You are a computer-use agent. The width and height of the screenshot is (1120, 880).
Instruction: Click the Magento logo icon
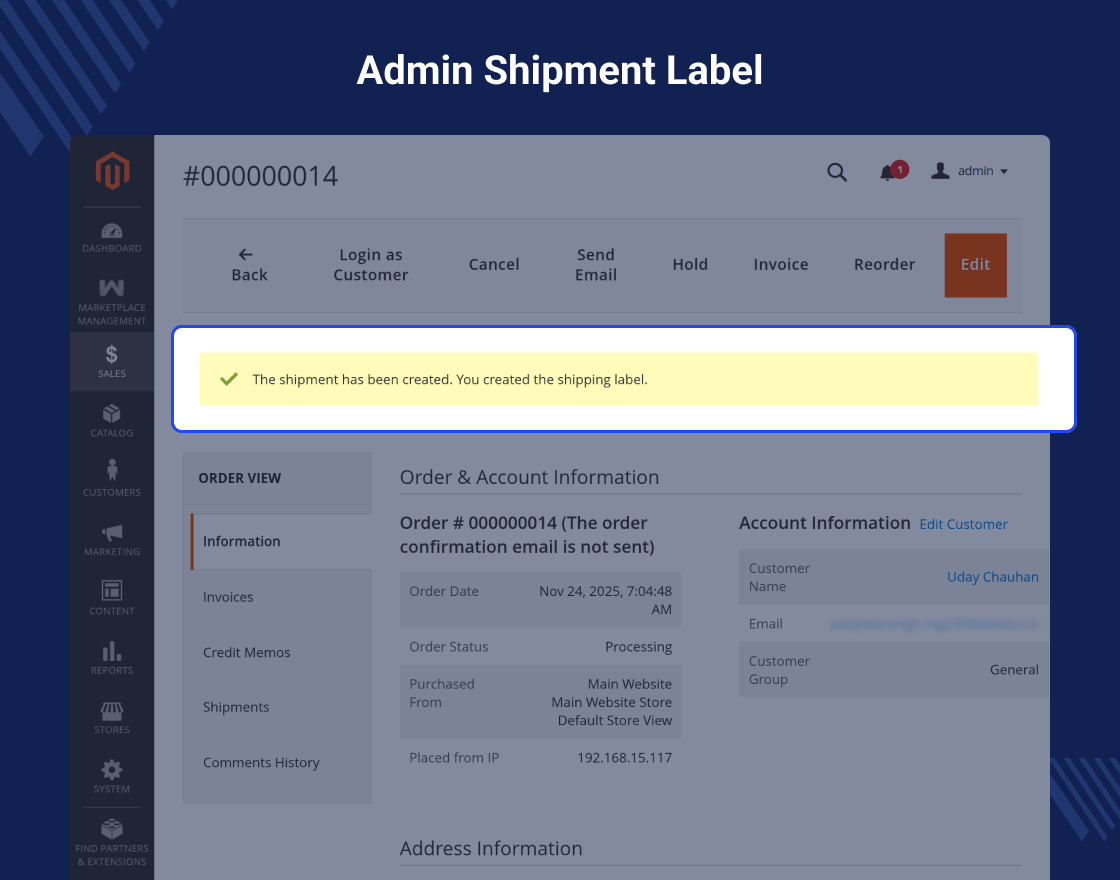112,171
